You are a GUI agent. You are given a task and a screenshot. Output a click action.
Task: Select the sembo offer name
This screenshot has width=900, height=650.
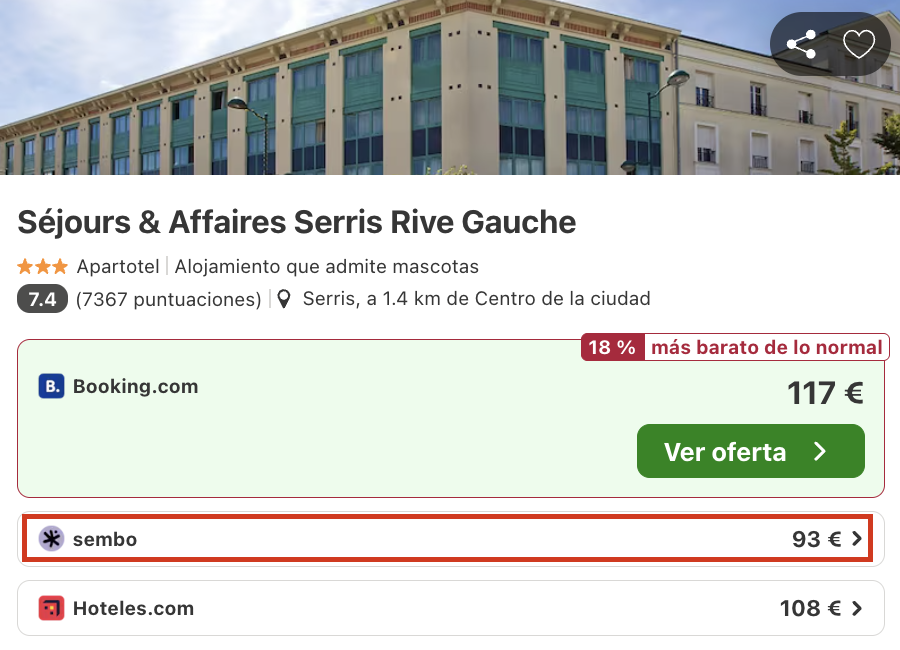point(104,539)
